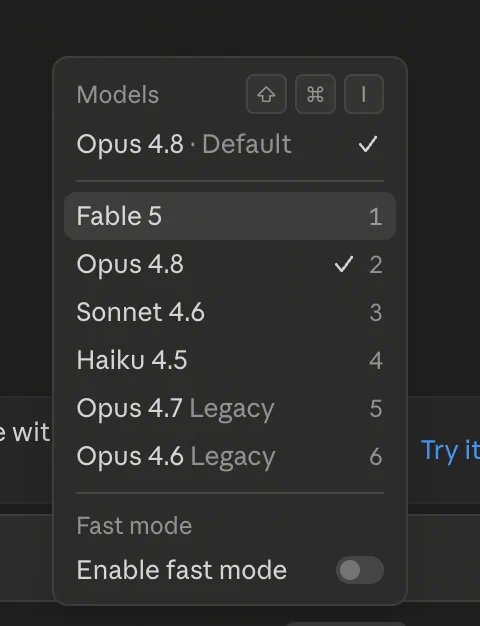Click the checkmark beside Opus 4.8 Default

pos(368,144)
